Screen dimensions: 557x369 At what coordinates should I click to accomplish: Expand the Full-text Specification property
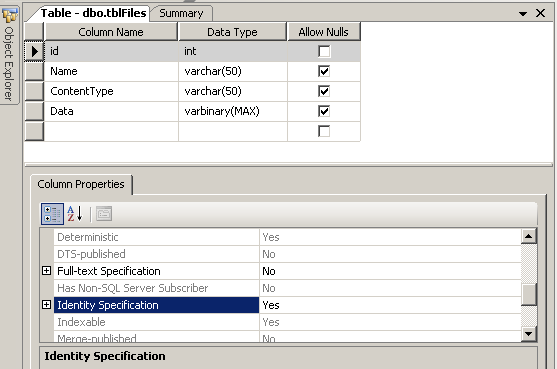click(47, 271)
